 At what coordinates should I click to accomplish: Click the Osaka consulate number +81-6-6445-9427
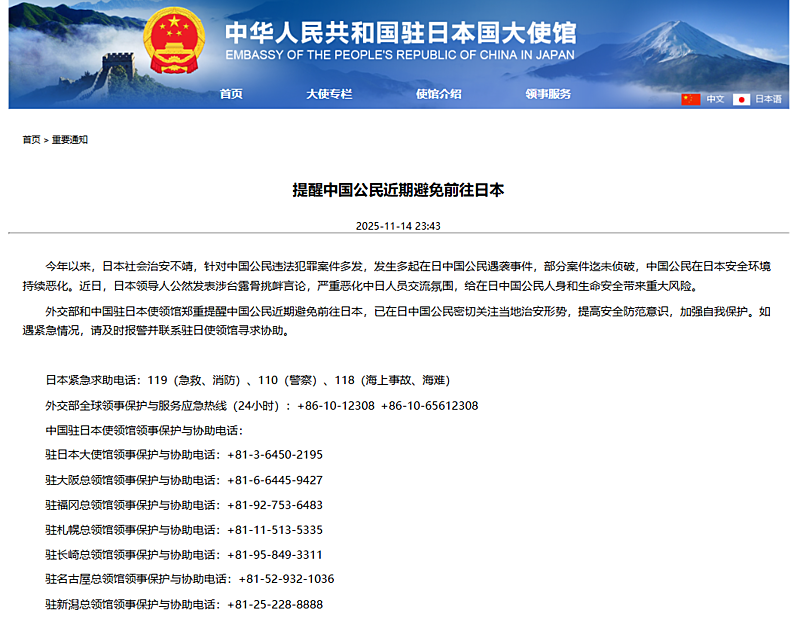(x=275, y=480)
